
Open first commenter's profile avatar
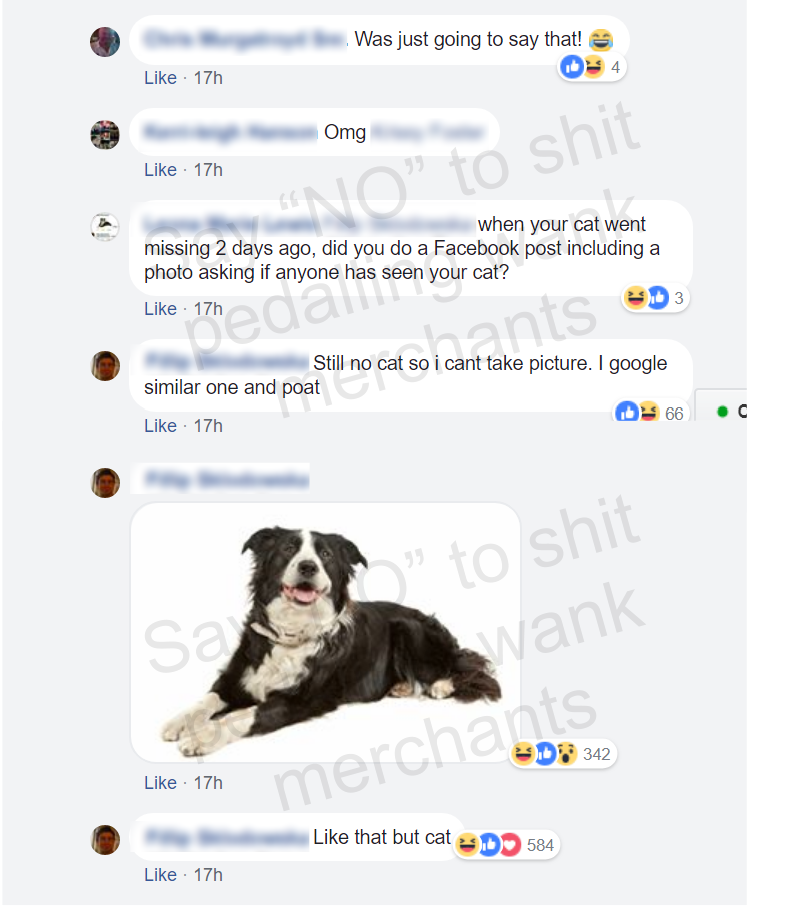click(105, 42)
